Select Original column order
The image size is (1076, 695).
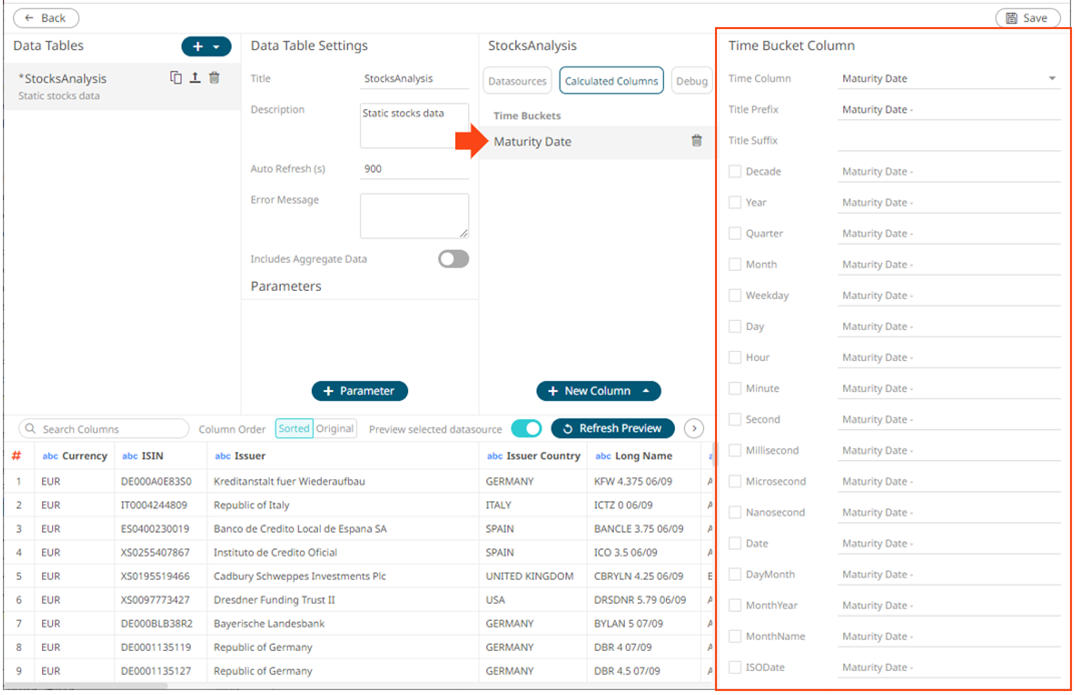pos(335,428)
